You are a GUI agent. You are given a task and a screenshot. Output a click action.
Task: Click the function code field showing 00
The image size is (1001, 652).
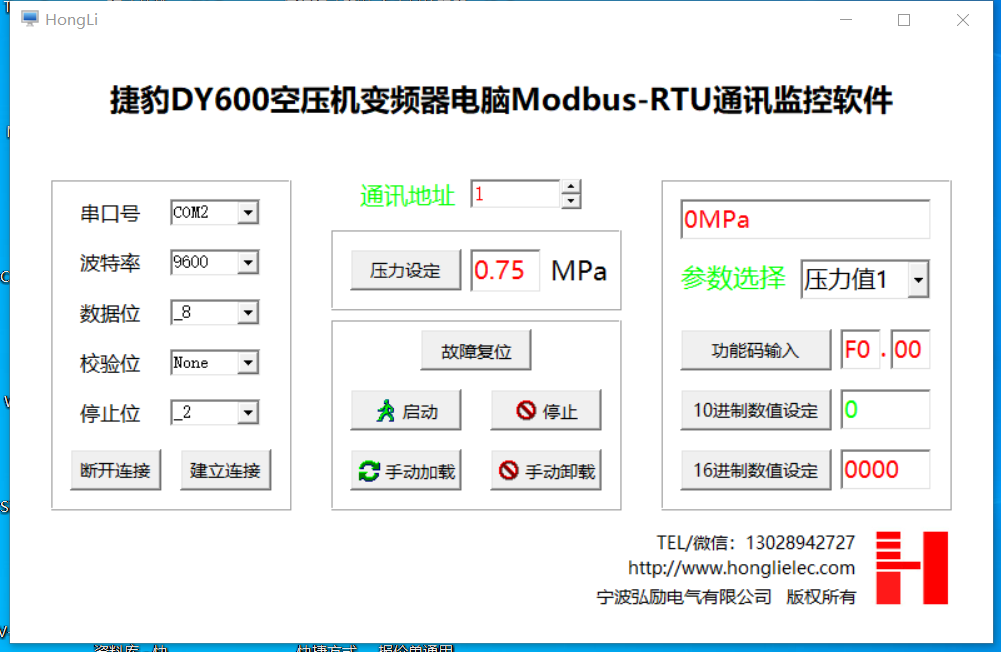pyautogui.click(x=910, y=350)
